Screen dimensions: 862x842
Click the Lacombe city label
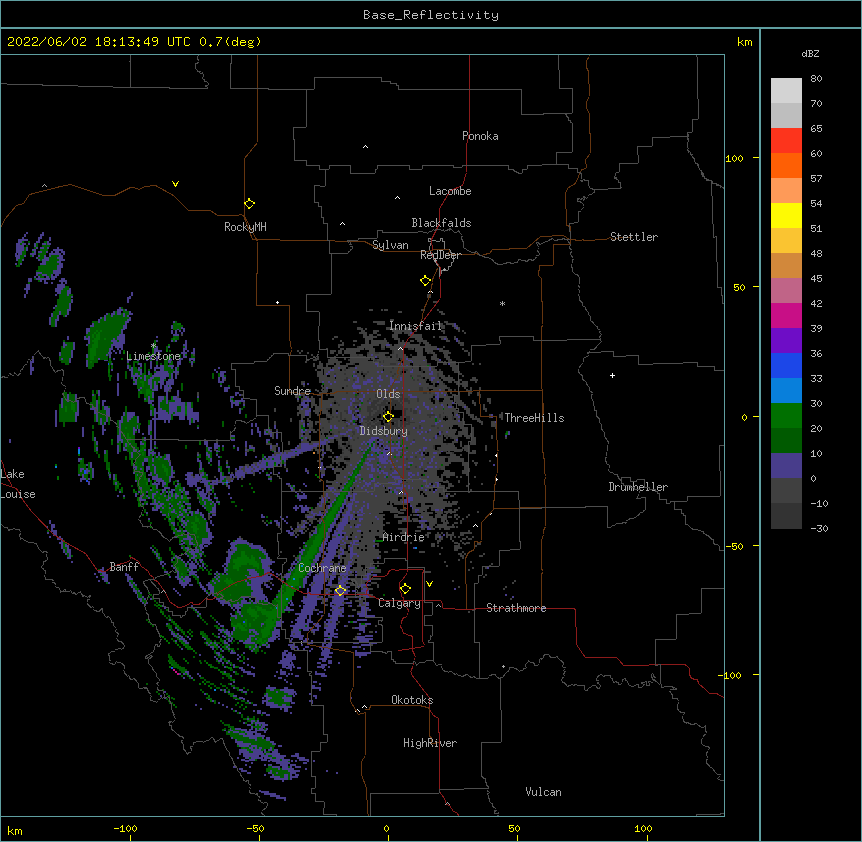(450, 191)
